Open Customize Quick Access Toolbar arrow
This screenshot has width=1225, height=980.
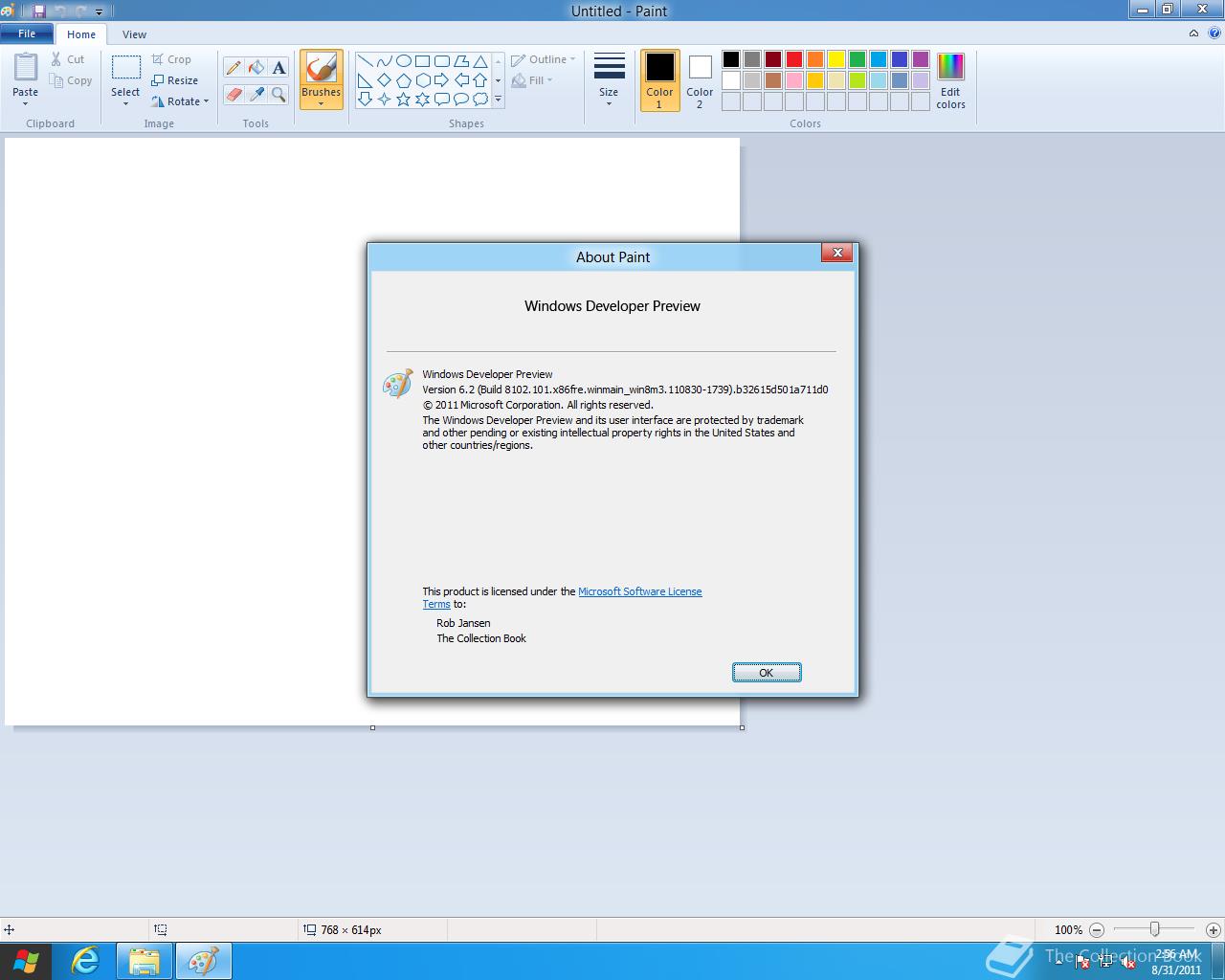pos(99,11)
